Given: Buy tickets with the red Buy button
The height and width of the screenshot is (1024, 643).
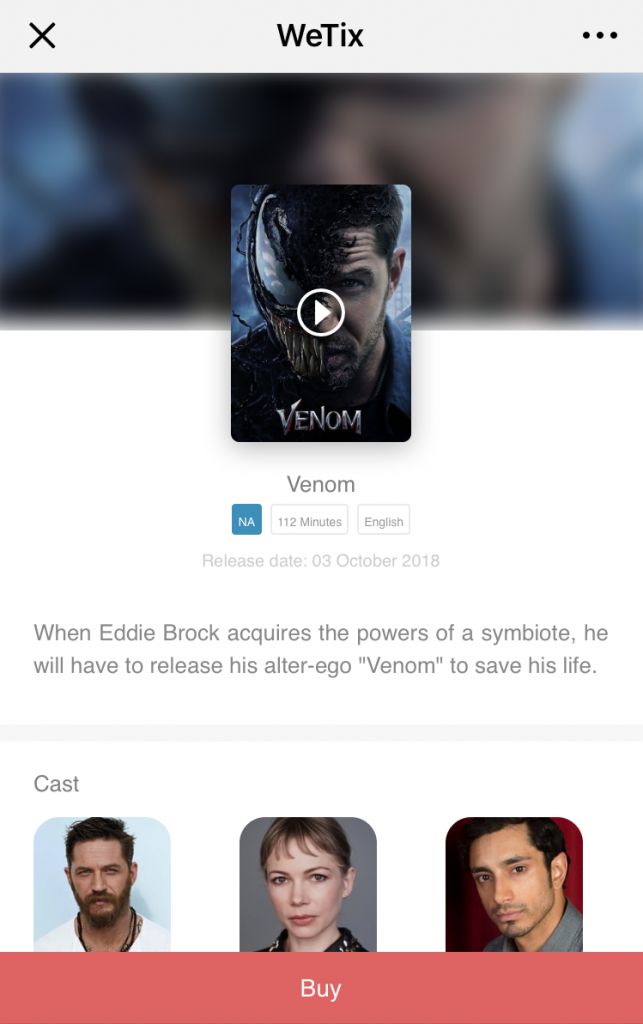Looking at the screenshot, I should [x=321, y=988].
